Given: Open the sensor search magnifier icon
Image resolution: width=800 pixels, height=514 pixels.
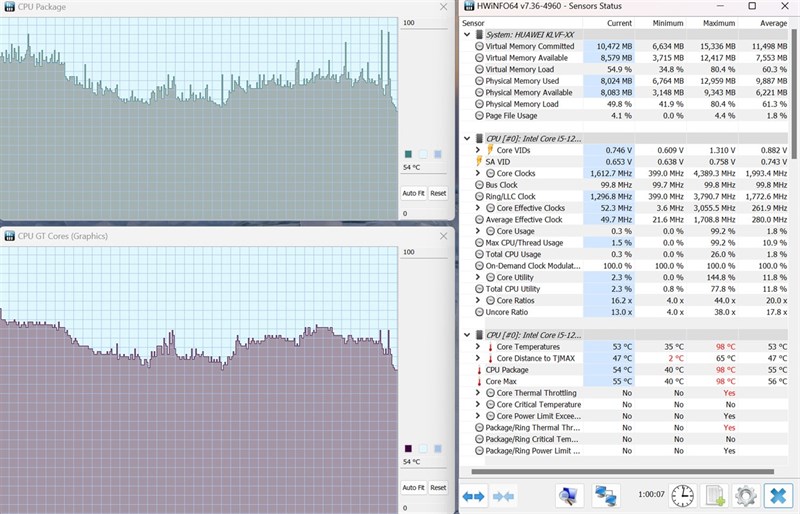Looking at the screenshot, I should [x=568, y=496].
